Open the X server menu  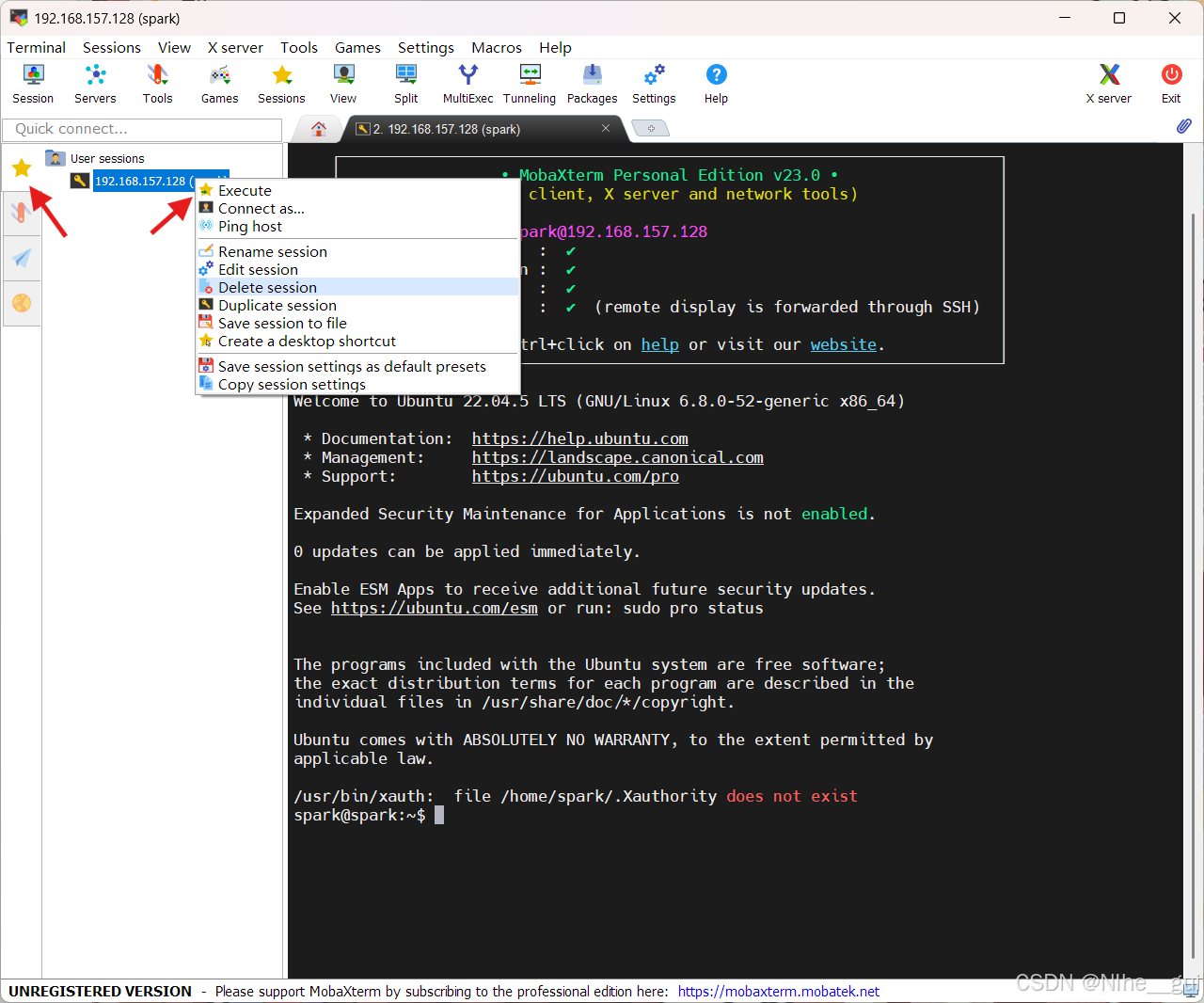(x=235, y=47)
